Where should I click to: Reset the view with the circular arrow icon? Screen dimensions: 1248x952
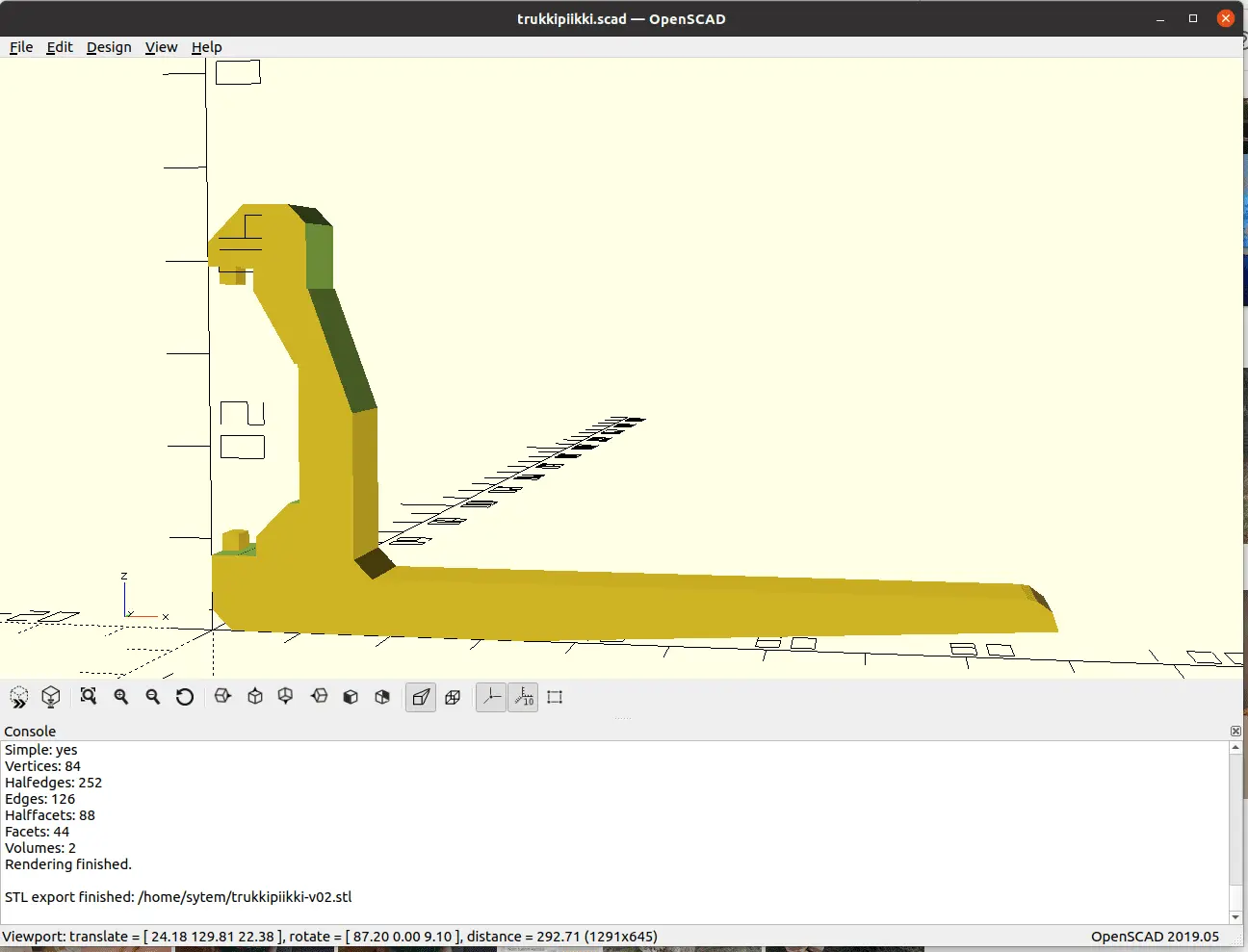[185, 696]
